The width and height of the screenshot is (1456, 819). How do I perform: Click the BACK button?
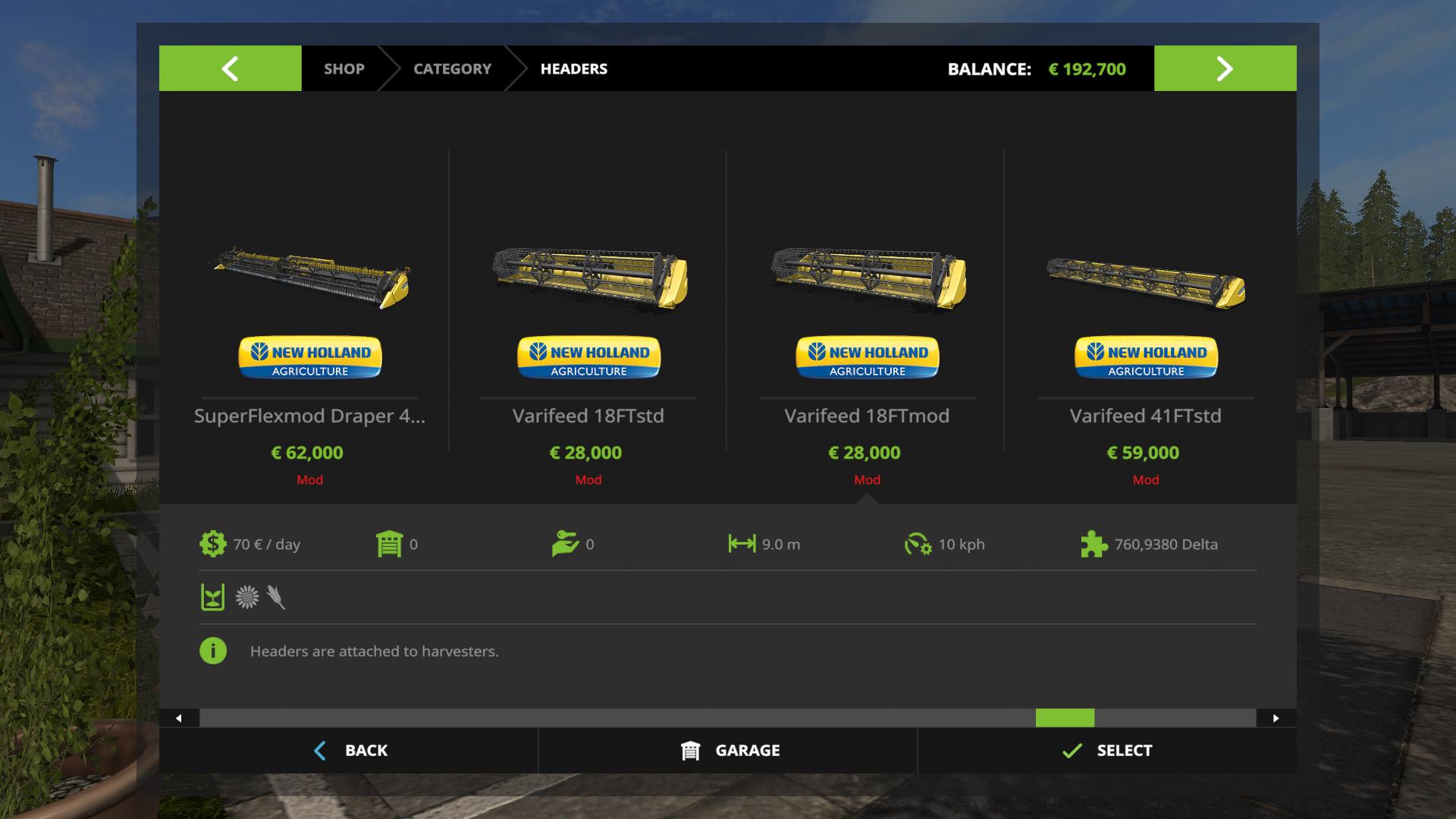point(349,751)
